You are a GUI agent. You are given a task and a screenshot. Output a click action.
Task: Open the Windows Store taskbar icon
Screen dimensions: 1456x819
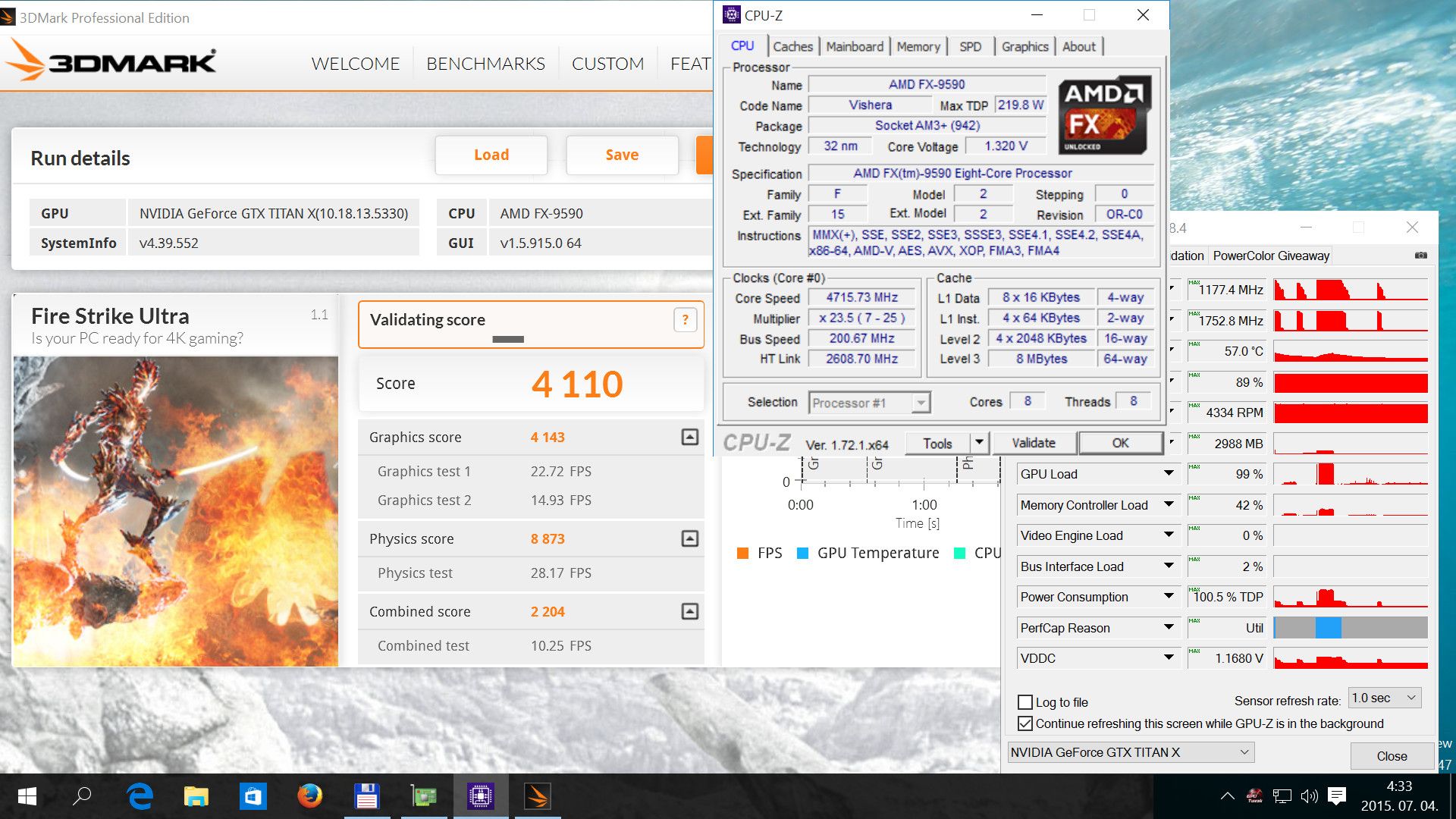(x=253, y=796)
